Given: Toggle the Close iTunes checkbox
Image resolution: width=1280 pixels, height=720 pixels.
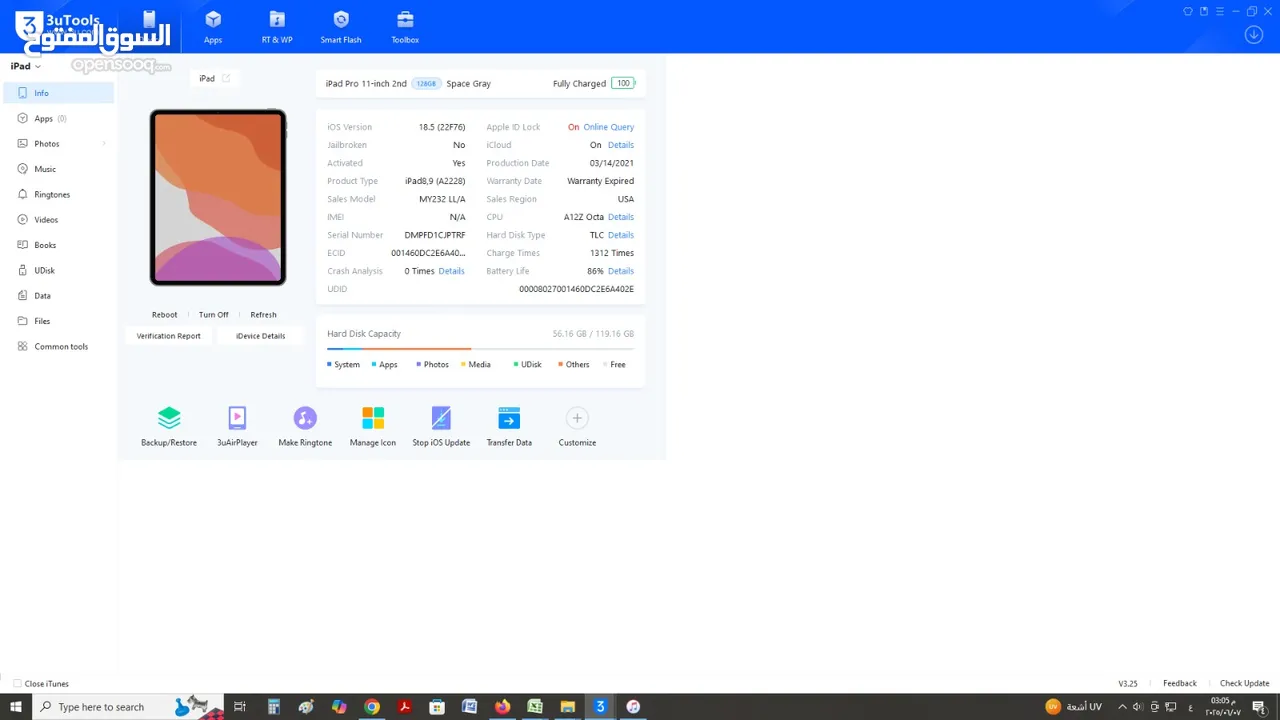Looking at the screenshot, I should point(17,684).
